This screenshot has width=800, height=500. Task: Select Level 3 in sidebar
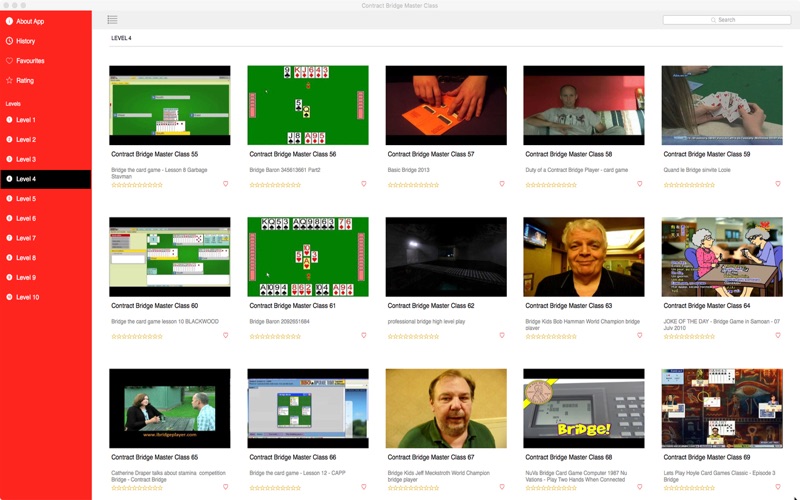click(x=46, y=159)
